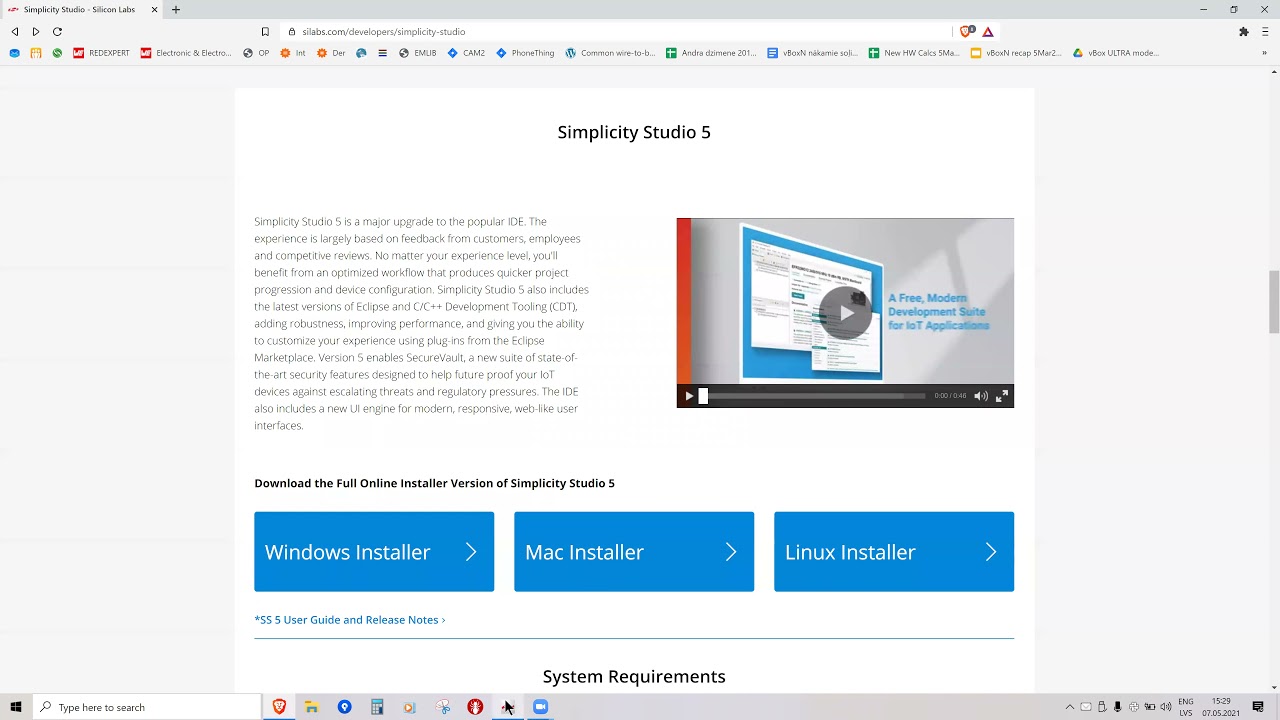Toggle video fullscreen mode
Screen dimensions: 1280x720
coord(1001,396)
